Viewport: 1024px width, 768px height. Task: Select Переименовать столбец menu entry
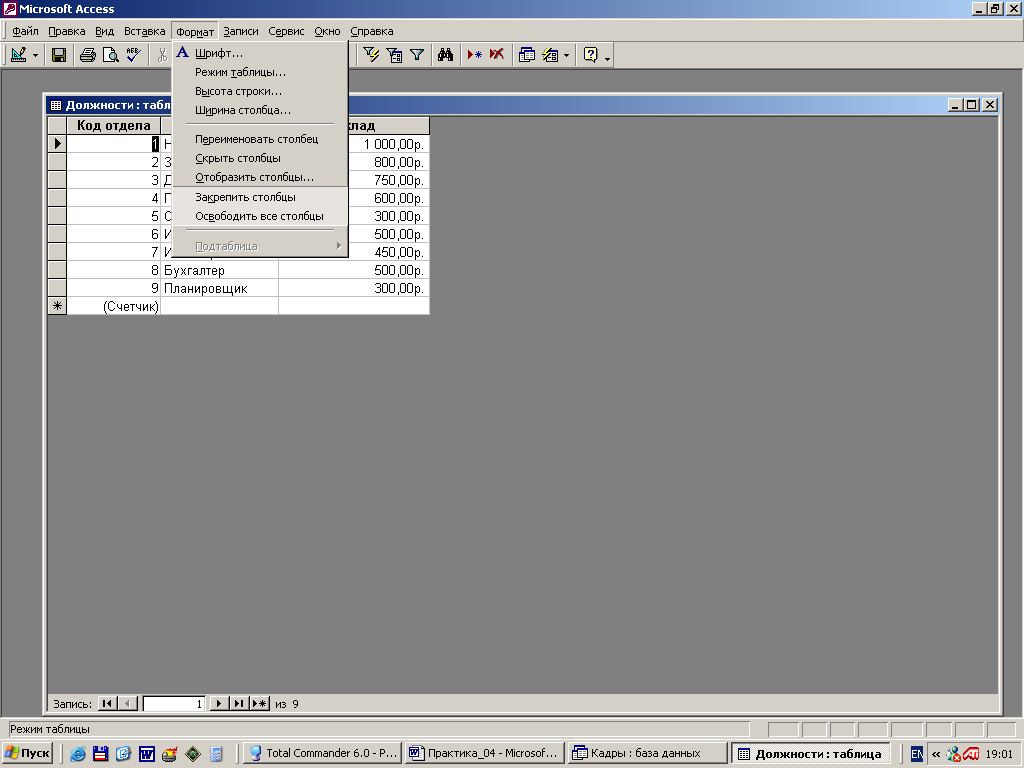(x=260, y=139)
